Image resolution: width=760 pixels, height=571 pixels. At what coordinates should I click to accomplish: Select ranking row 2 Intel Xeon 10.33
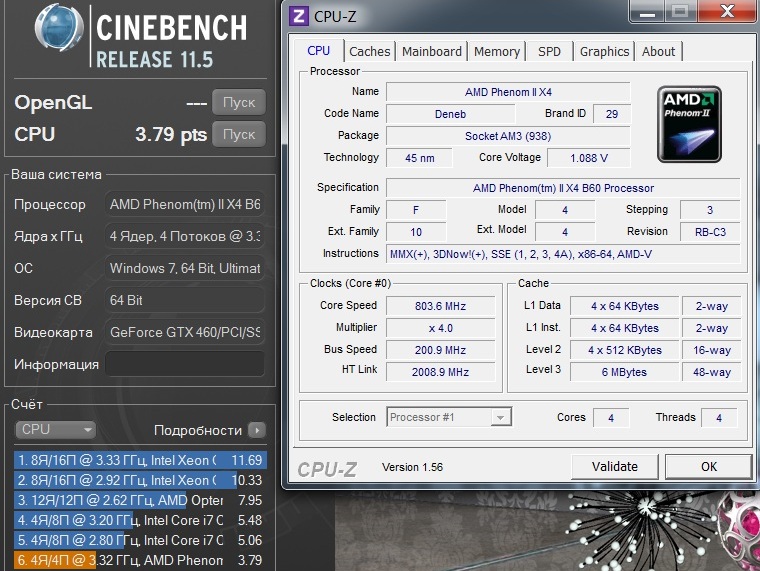(x=140, y=480)
